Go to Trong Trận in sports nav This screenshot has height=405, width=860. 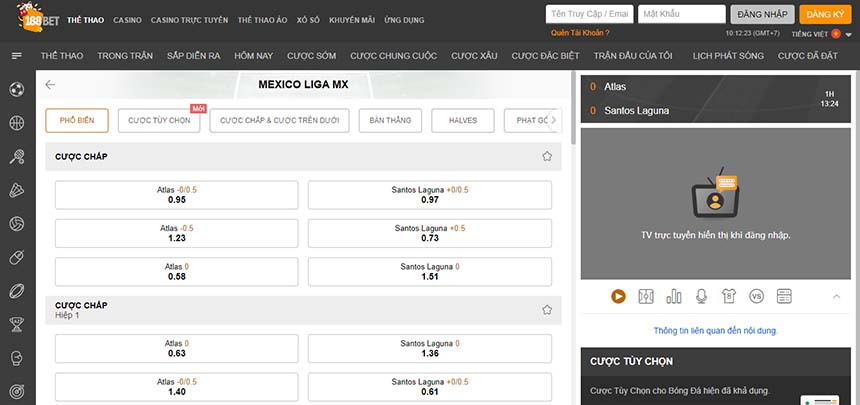point(125,56)
